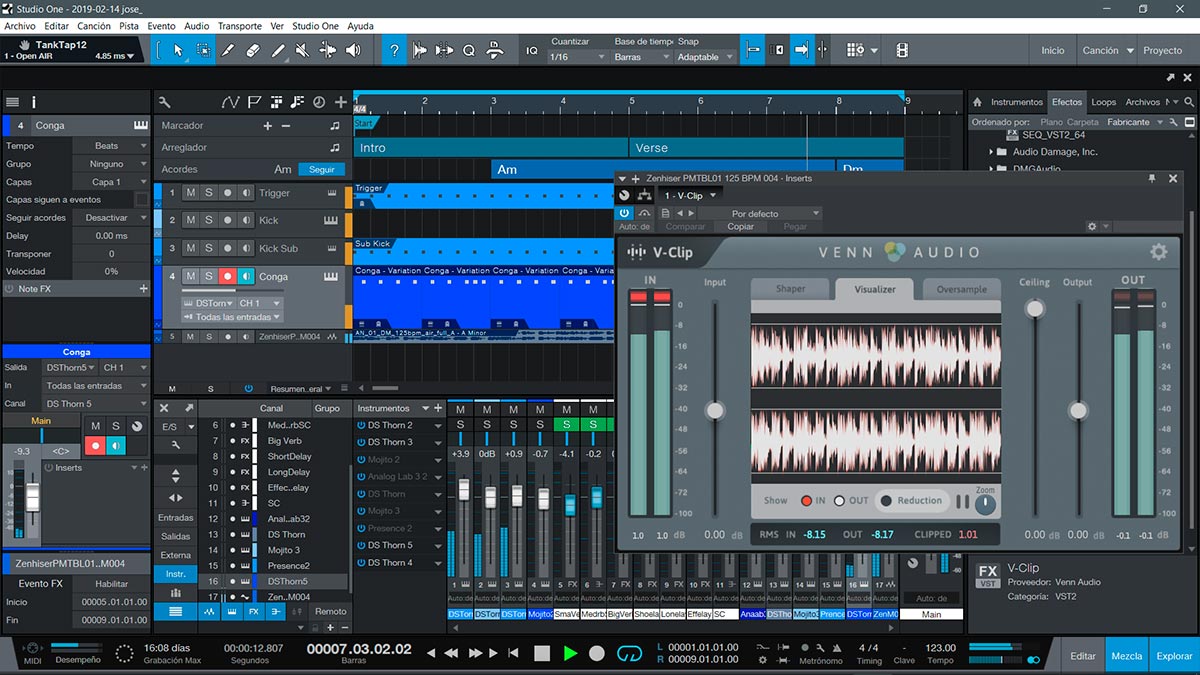Select the Arrow tool in toolbar
This screenshot has width=1200, height=675.
tap(179, 50)
